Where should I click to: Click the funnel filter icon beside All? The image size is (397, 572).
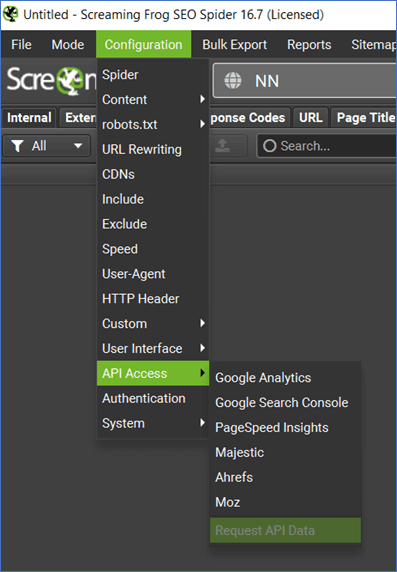17,146
